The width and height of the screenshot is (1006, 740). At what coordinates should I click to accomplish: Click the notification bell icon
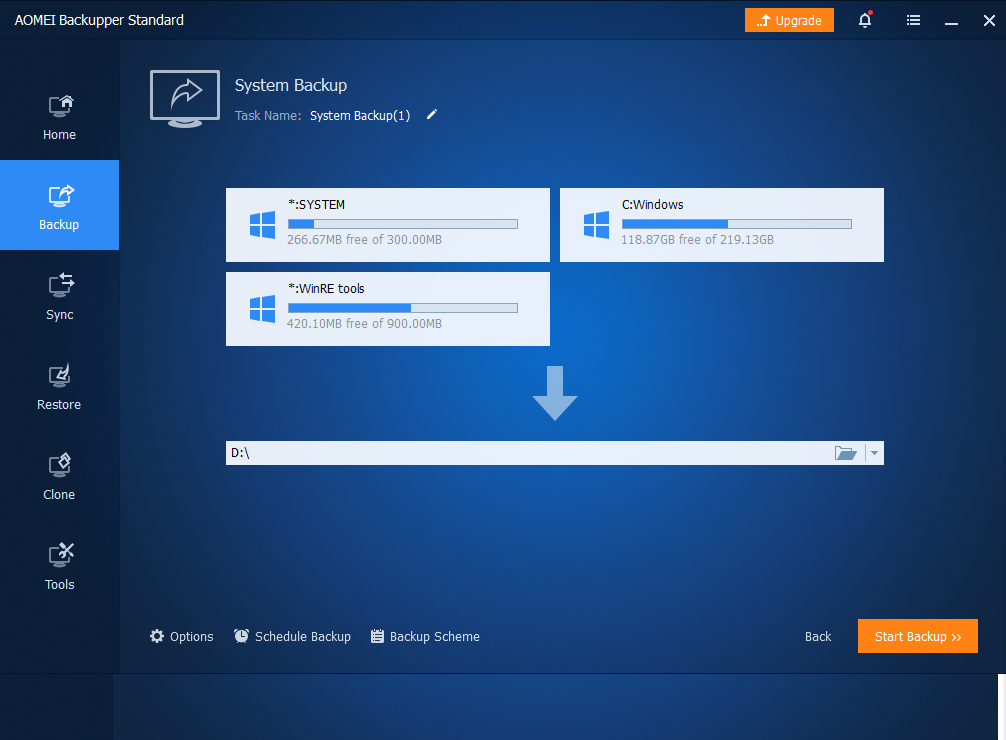pyautogui.click(x=865, y=20)
